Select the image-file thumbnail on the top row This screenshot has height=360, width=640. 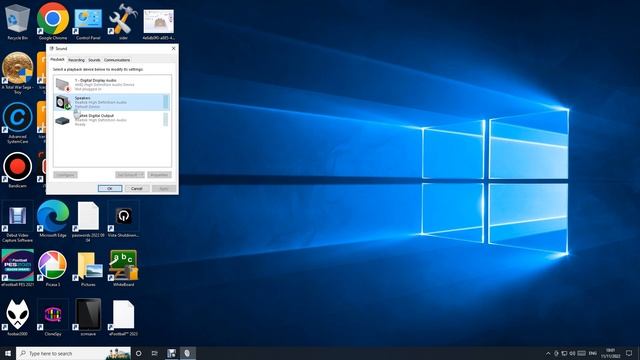click(x=158, y=24)
